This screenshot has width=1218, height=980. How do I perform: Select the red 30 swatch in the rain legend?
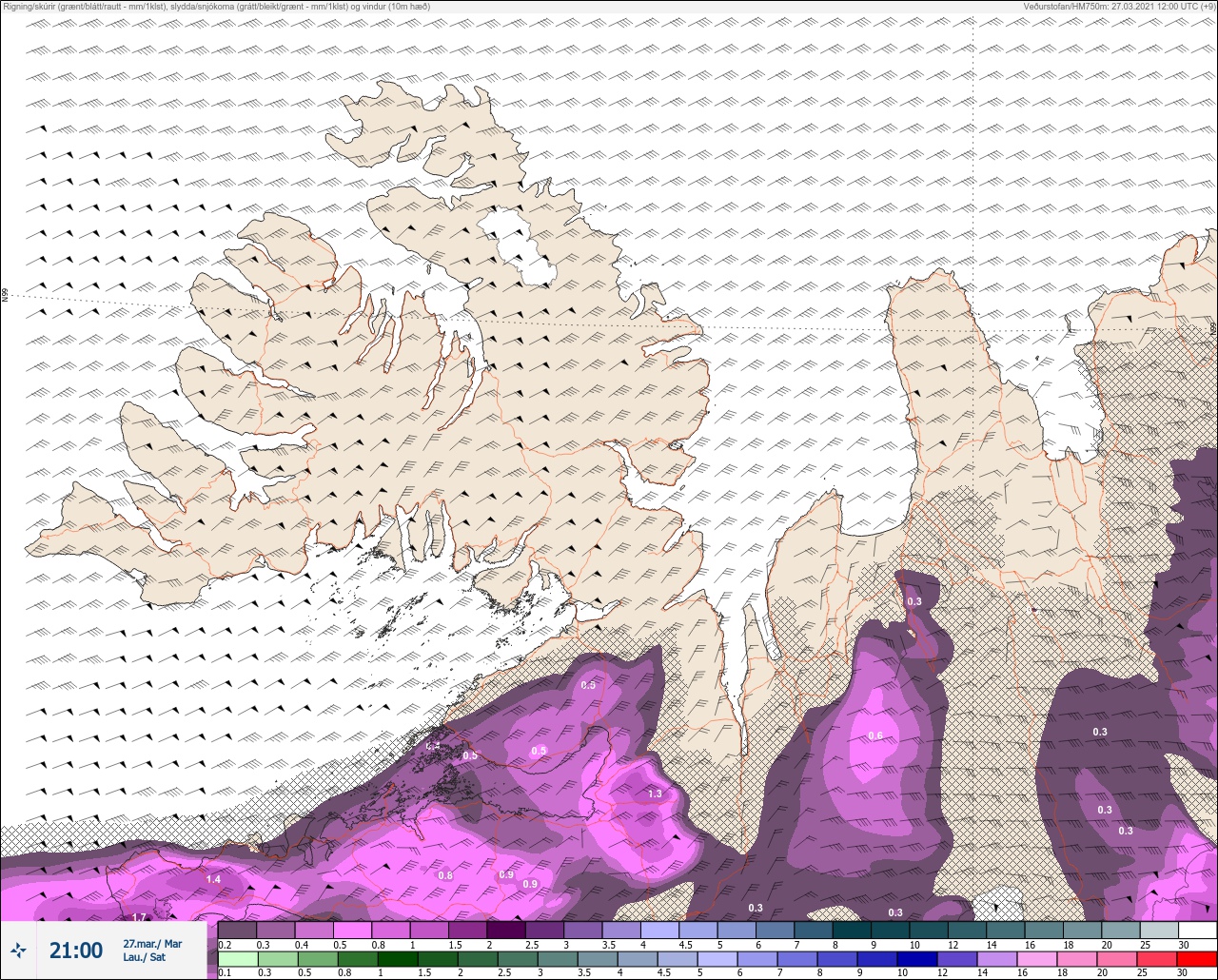(1196, 959)
